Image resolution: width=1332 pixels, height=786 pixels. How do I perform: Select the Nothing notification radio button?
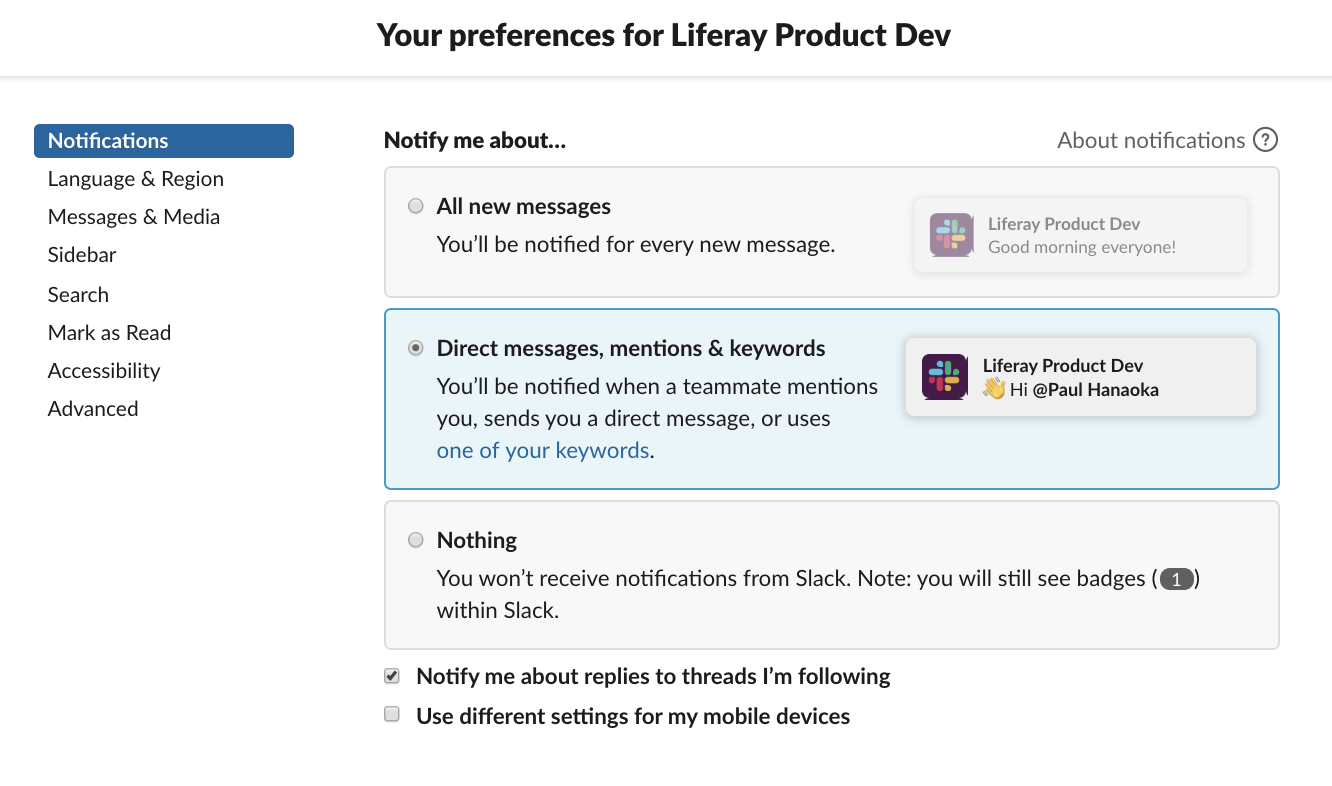point(415,540)
